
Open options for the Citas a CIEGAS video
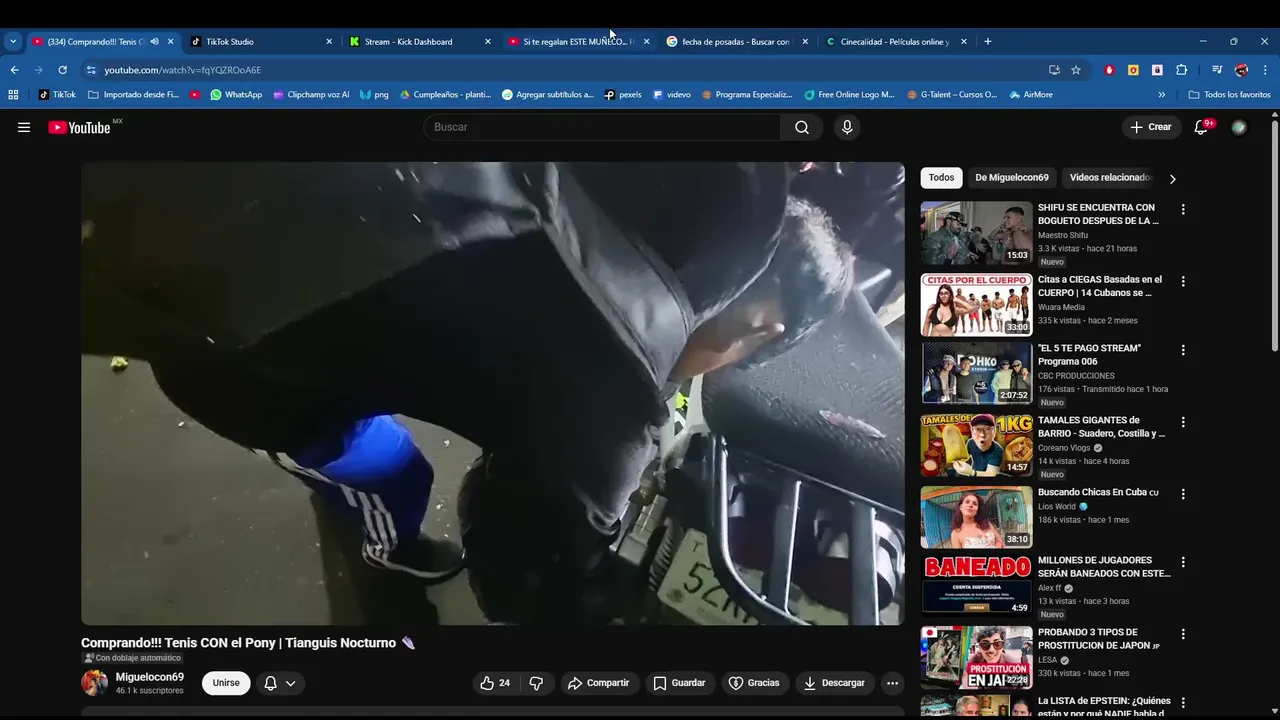tap(1183, 282)
